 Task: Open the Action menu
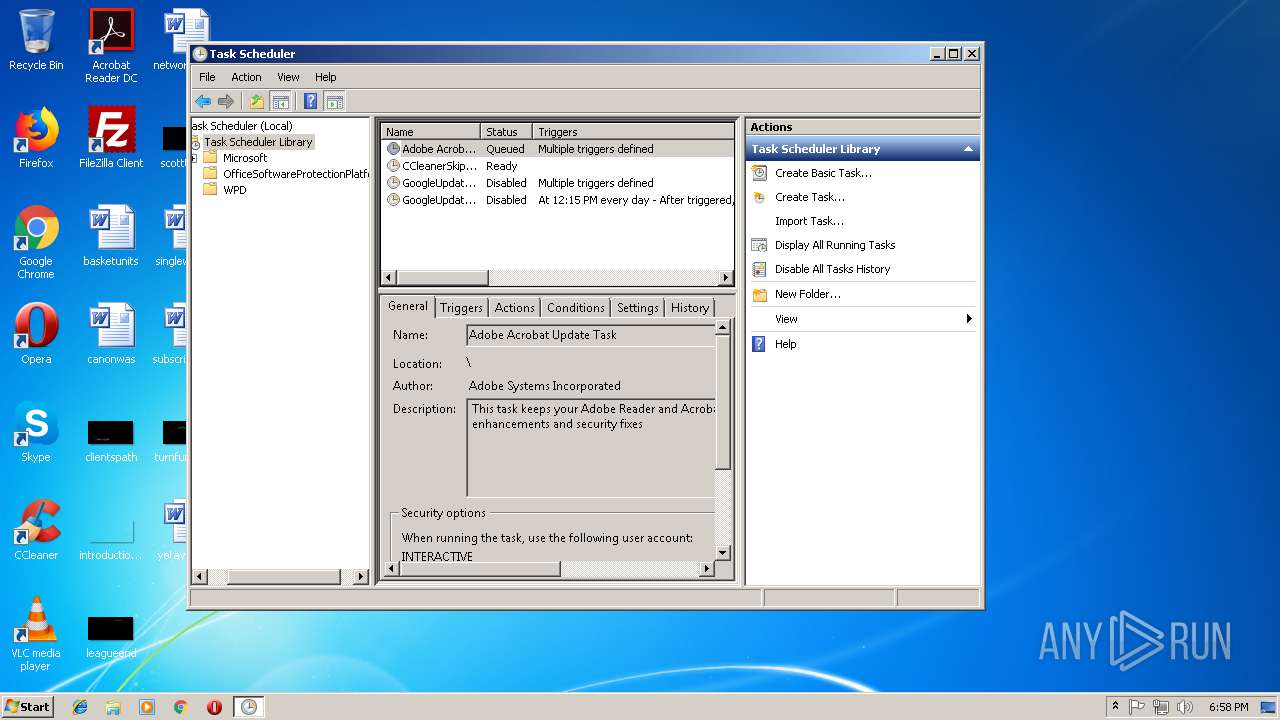pyautogui.click(x=246, y=77)
